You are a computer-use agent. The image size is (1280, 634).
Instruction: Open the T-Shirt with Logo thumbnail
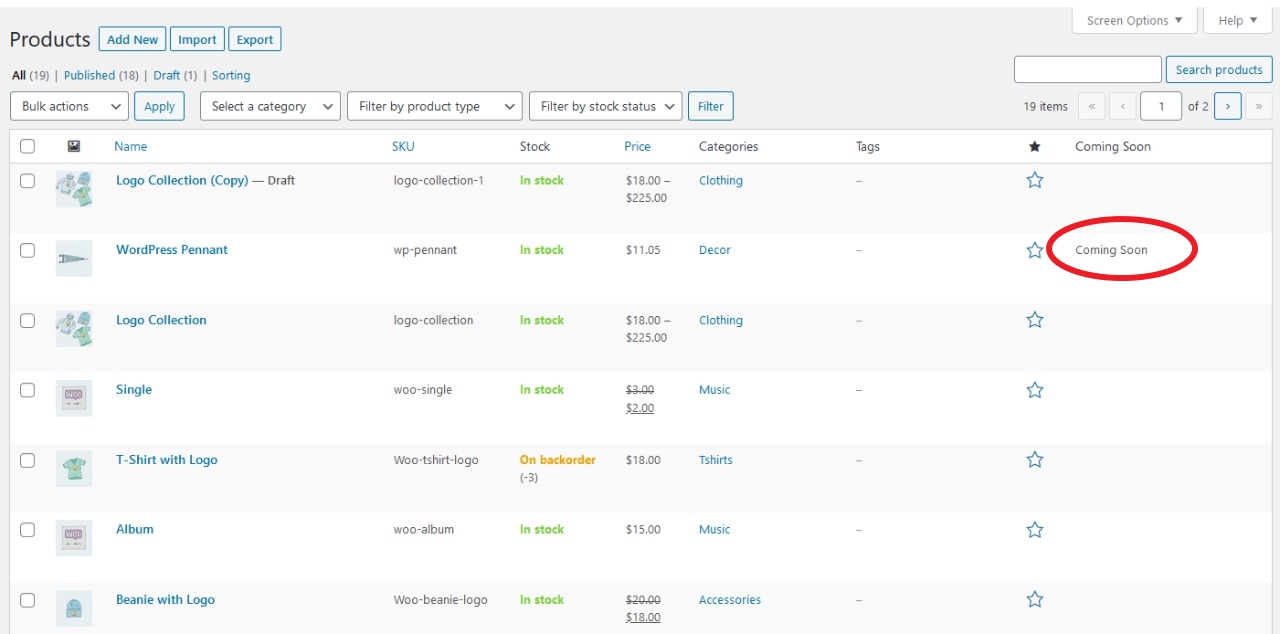[74, 468]
